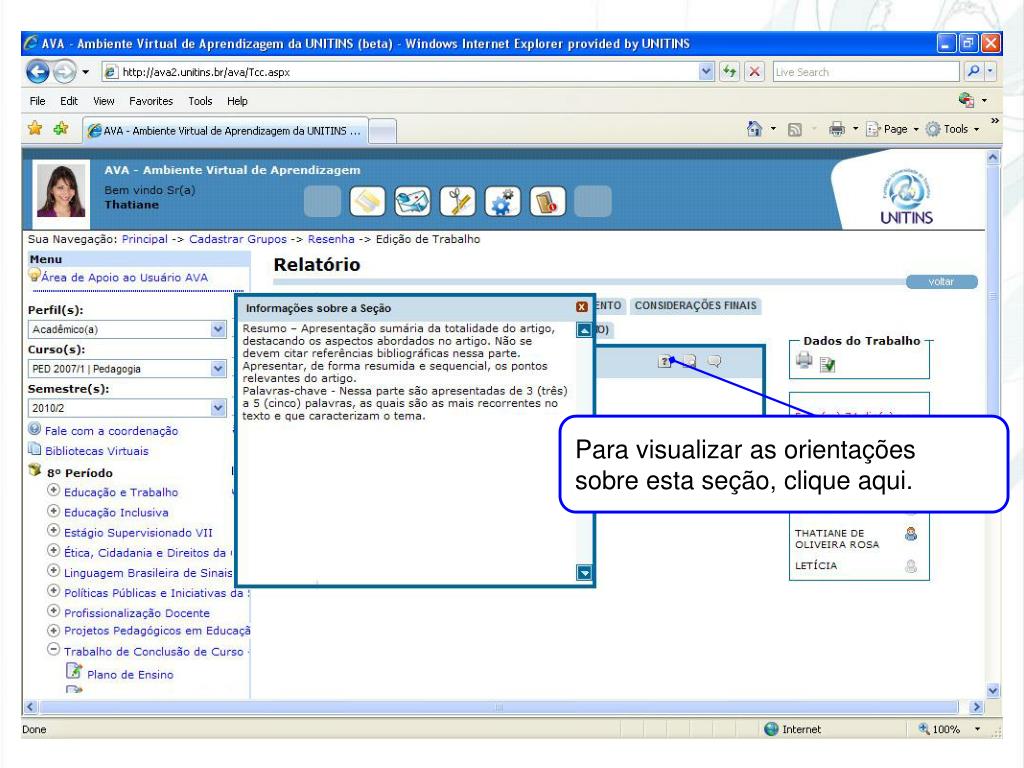1024x768 pixels.
Task: Print the work via printer icon in Dados do Trabalho
Action: click(805, 360)
